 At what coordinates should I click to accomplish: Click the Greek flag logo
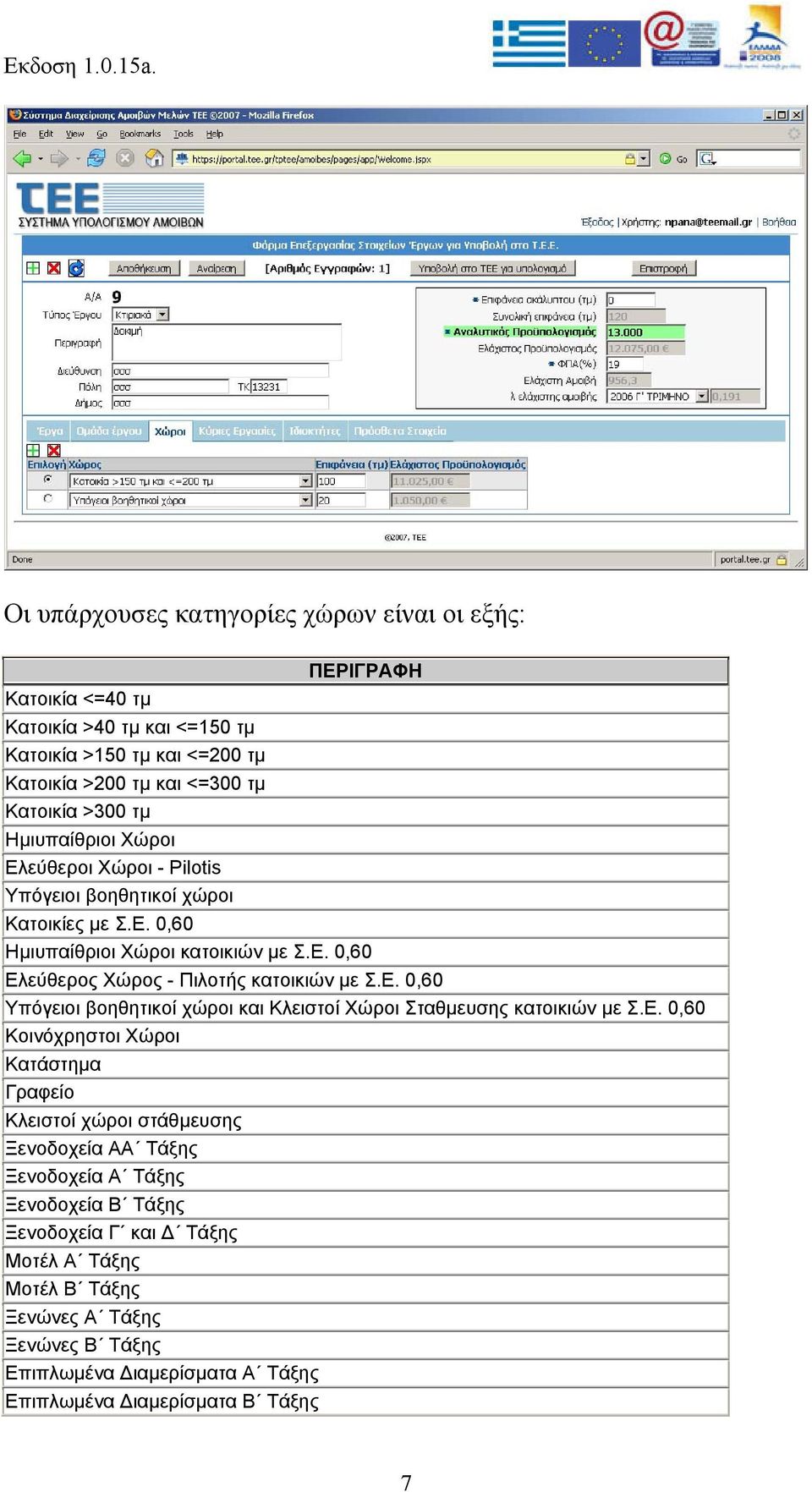(x=529, y=43)
